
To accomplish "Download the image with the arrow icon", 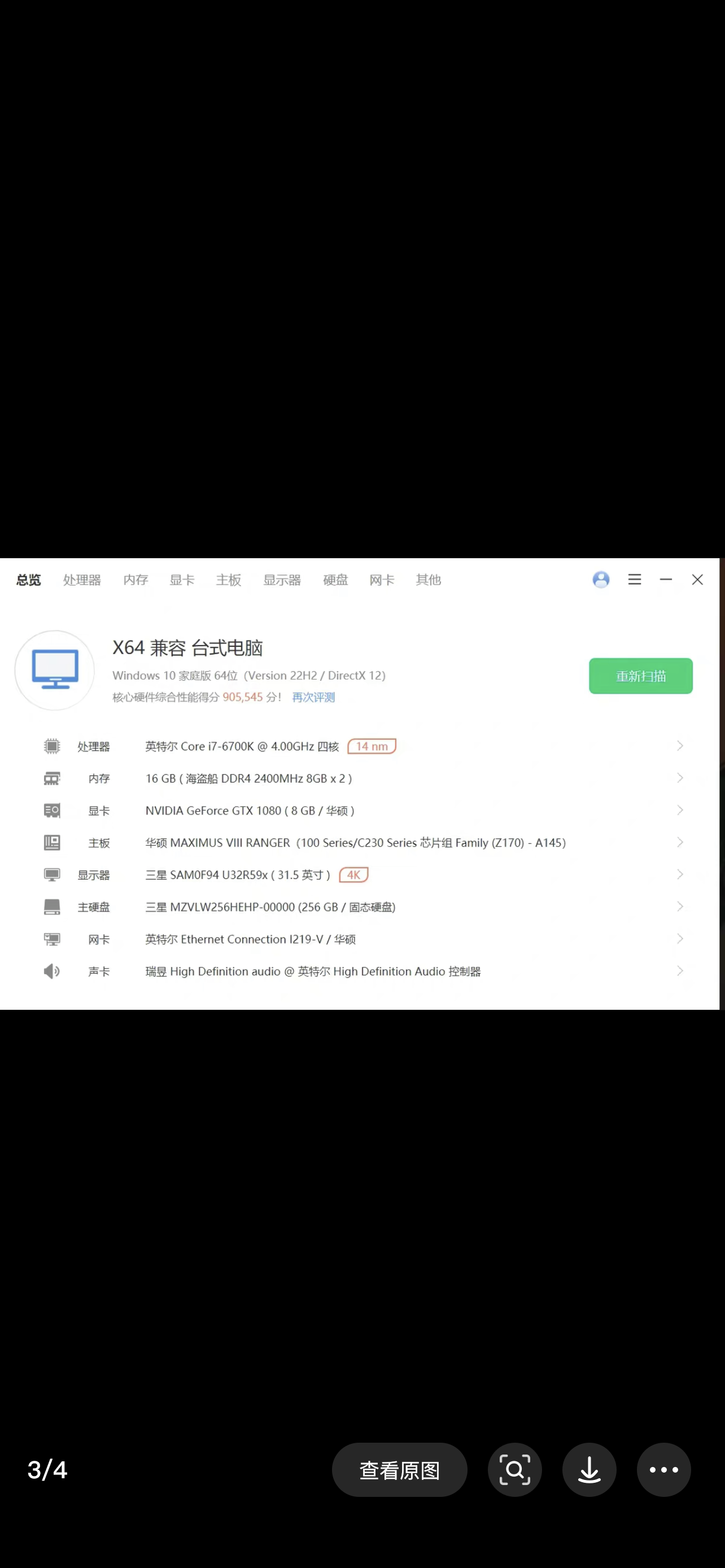I will pos(589,1469).
